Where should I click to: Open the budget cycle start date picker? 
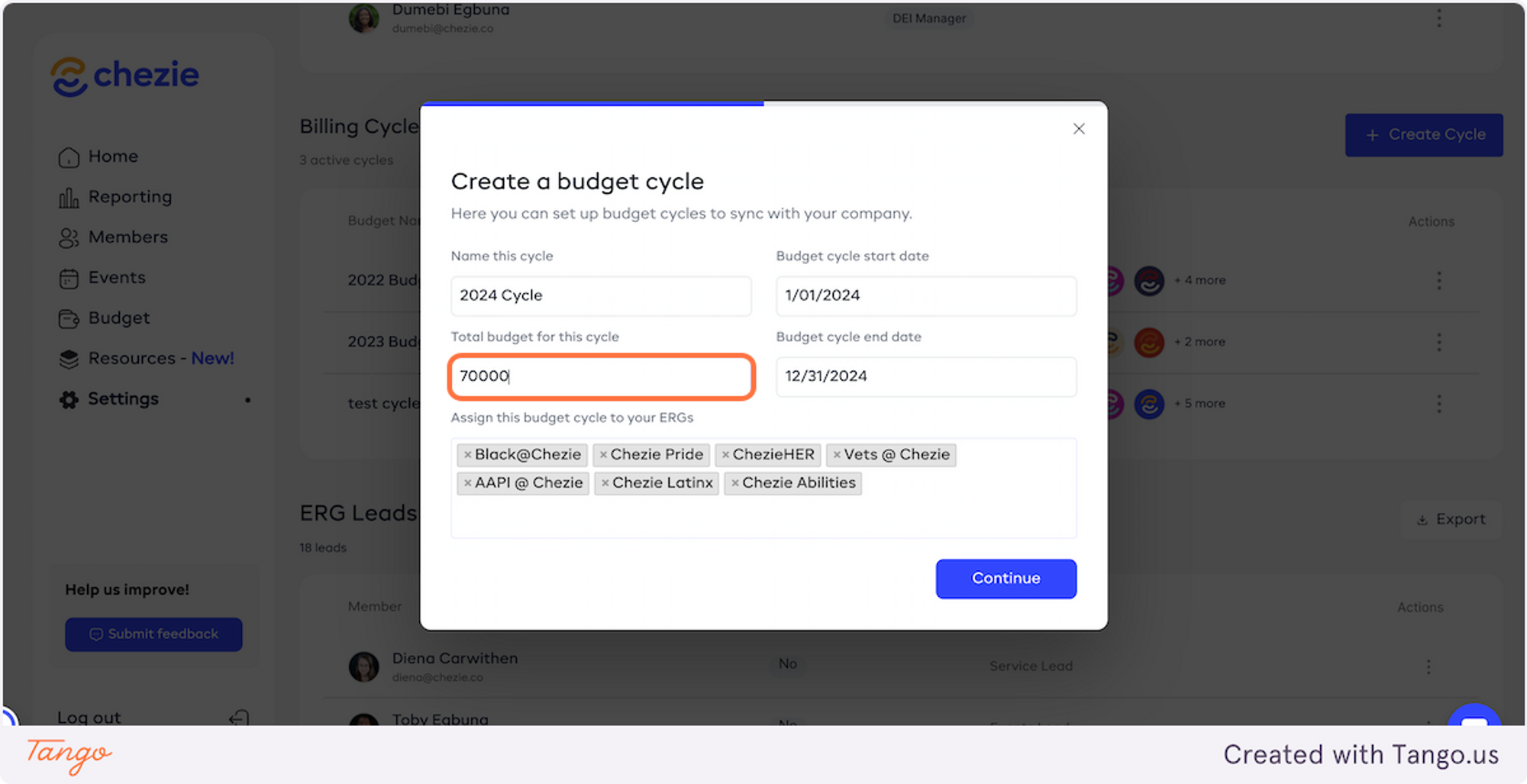(x=925, y=296)
